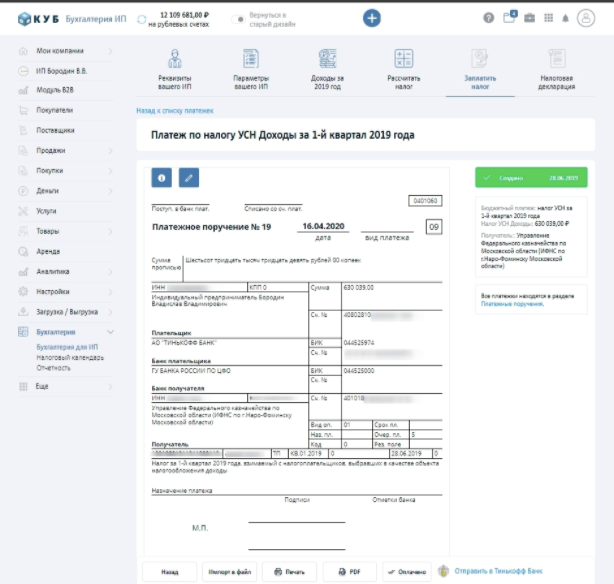
Task: Collapse the Бухгалтерия section chevron
Action: click(x=110, y=332)
